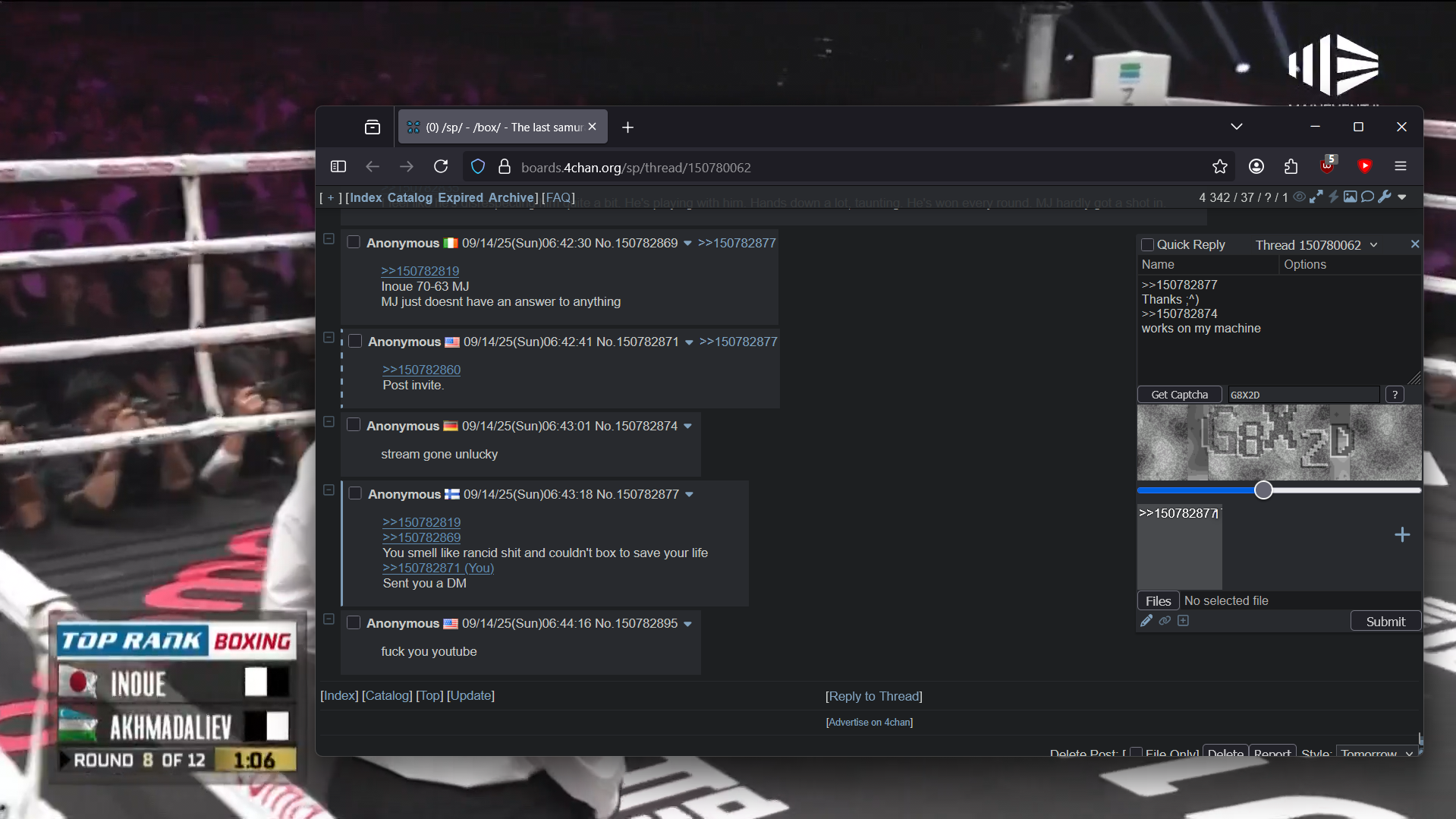Open the extensions puzzle icon
Viewport: 1456px width, 819px height.
pyautogui.click(x=1291, y=166)
